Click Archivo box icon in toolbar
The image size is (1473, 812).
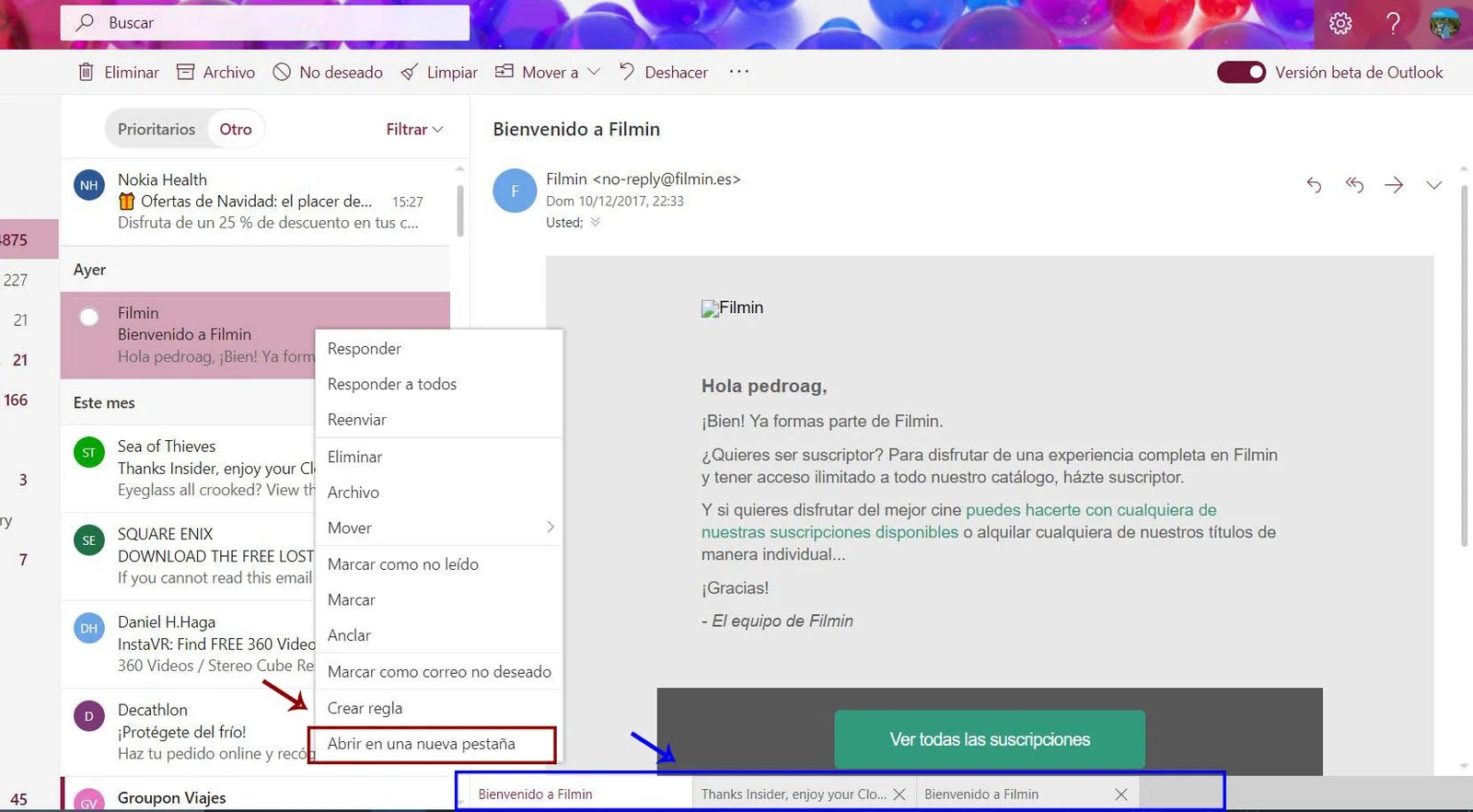(185, 72)
